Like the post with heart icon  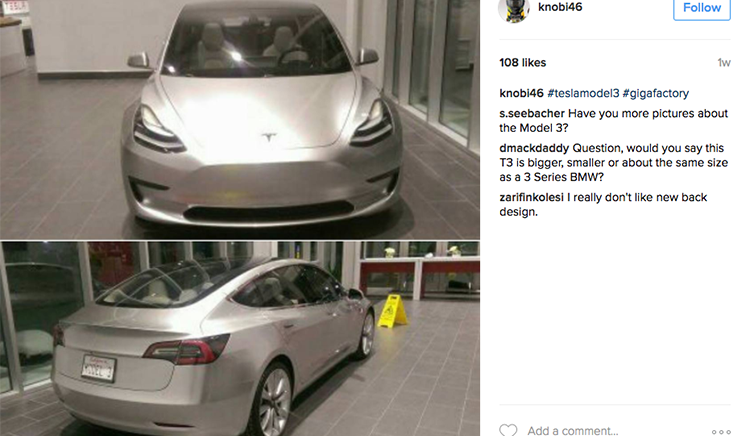pos(508,430)
